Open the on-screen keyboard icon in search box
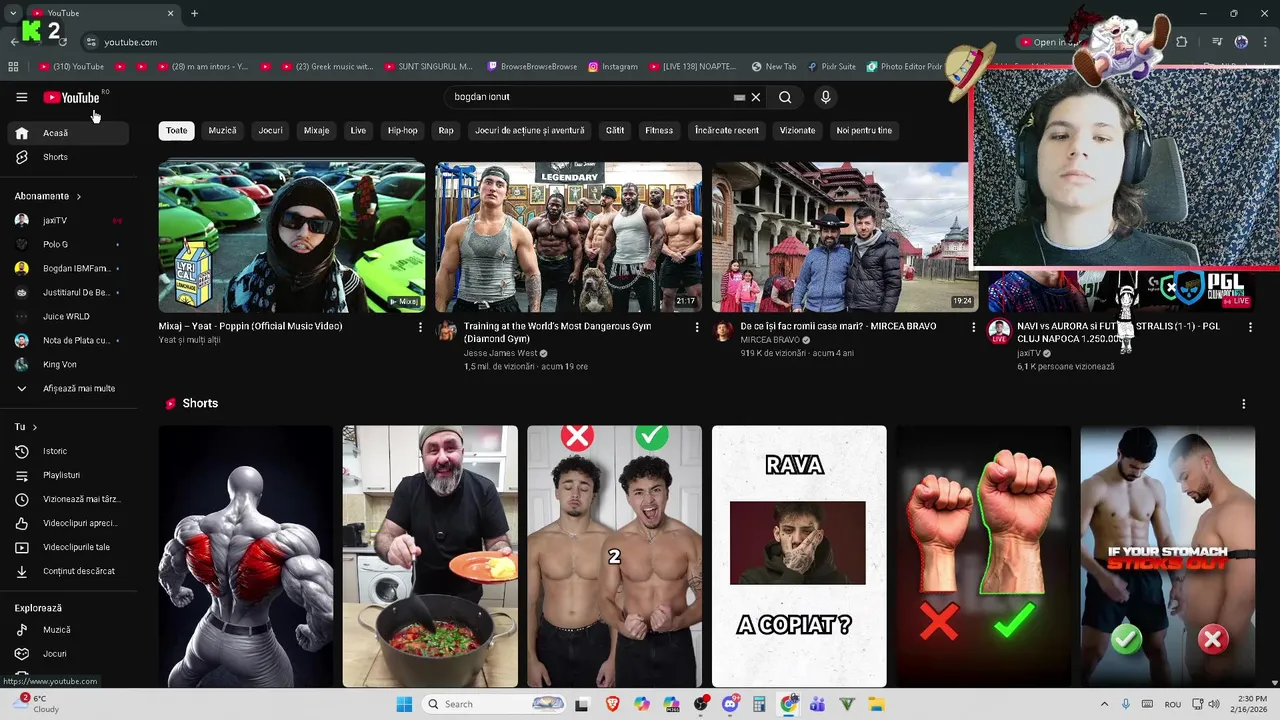Screen dimensions: 1280x720 (x=739, y=97)
